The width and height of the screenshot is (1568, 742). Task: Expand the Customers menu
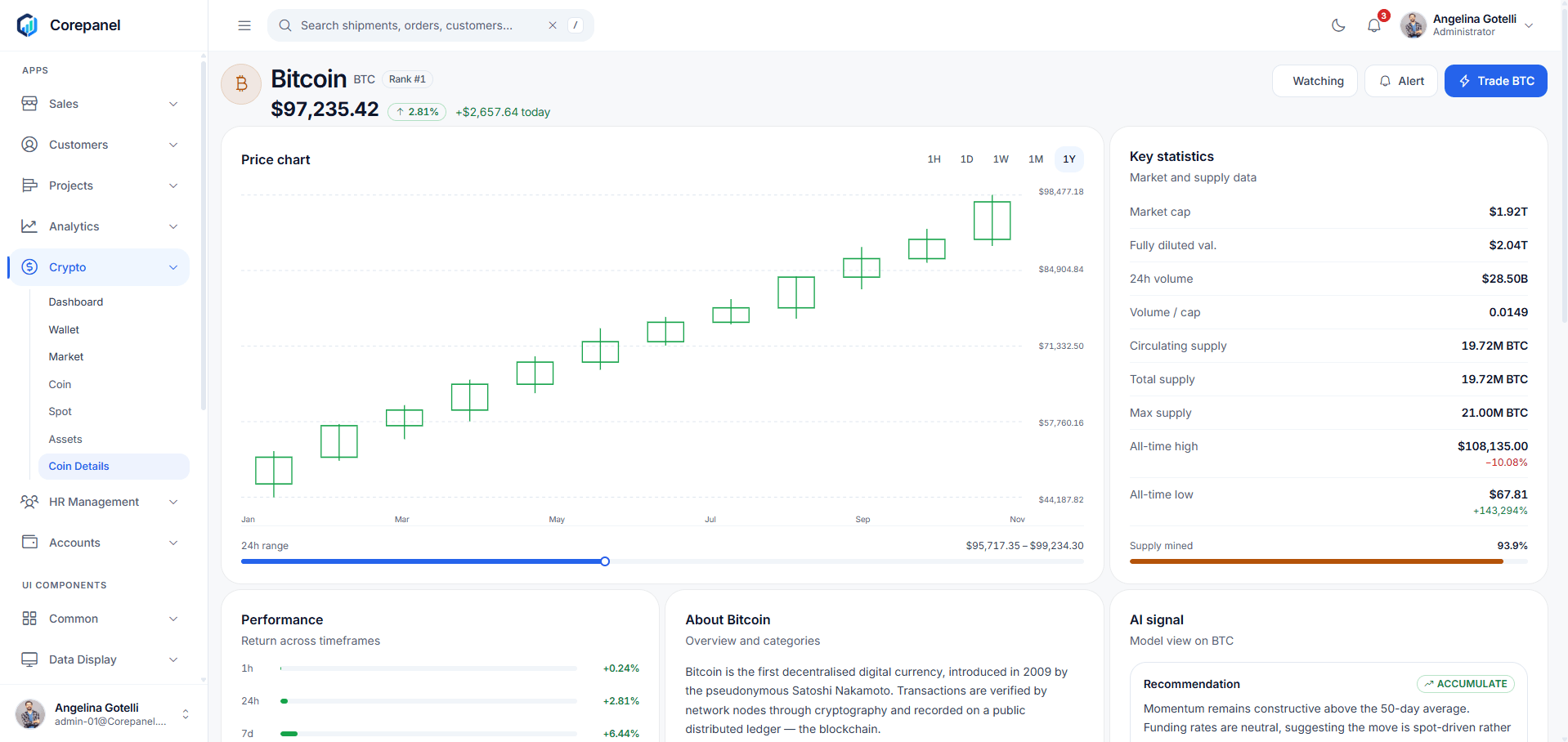99,145
